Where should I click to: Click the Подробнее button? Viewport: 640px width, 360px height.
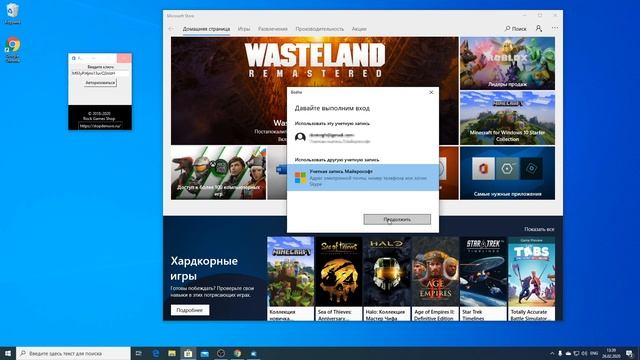point(190,310)
